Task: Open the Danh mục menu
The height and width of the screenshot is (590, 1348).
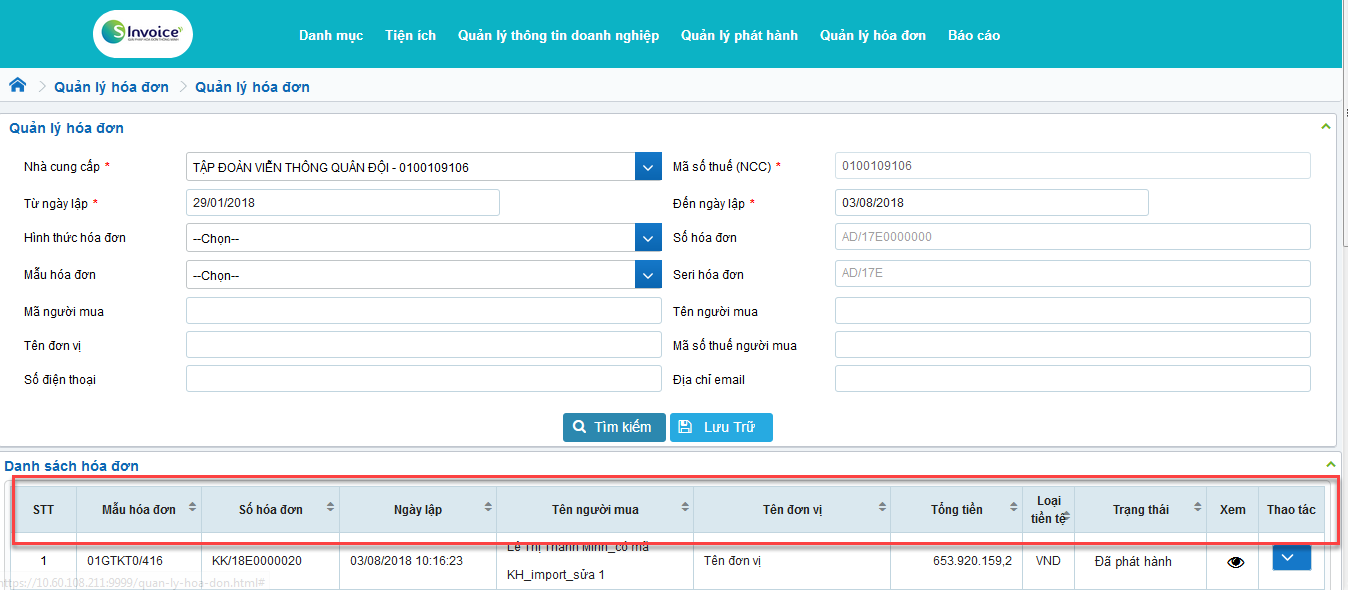Action: click(330, 35)
